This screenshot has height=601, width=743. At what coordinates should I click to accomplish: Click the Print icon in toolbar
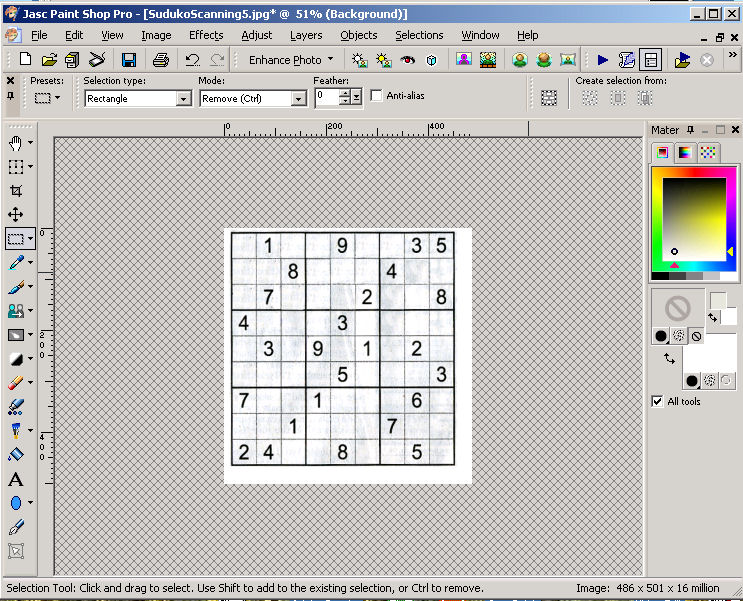point(160,60)
